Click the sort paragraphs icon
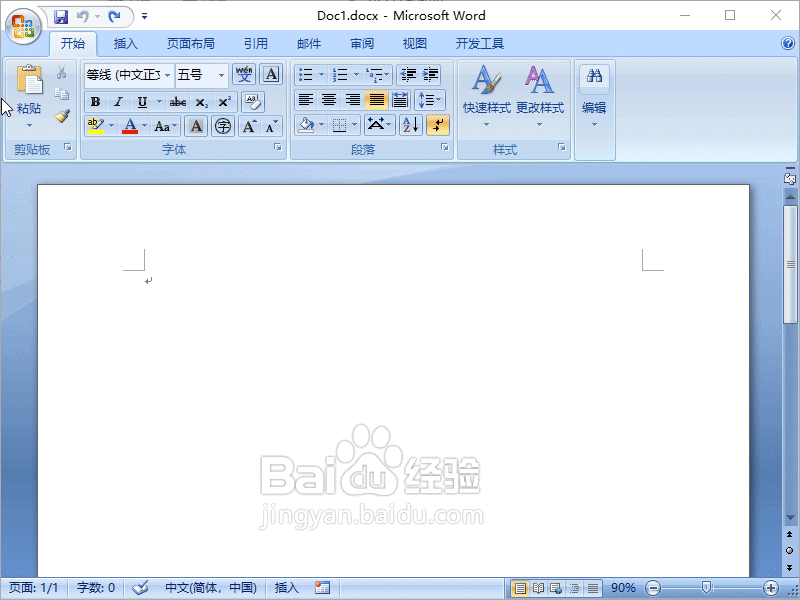Viewport: 800px width, 600px height. (410, 124)
